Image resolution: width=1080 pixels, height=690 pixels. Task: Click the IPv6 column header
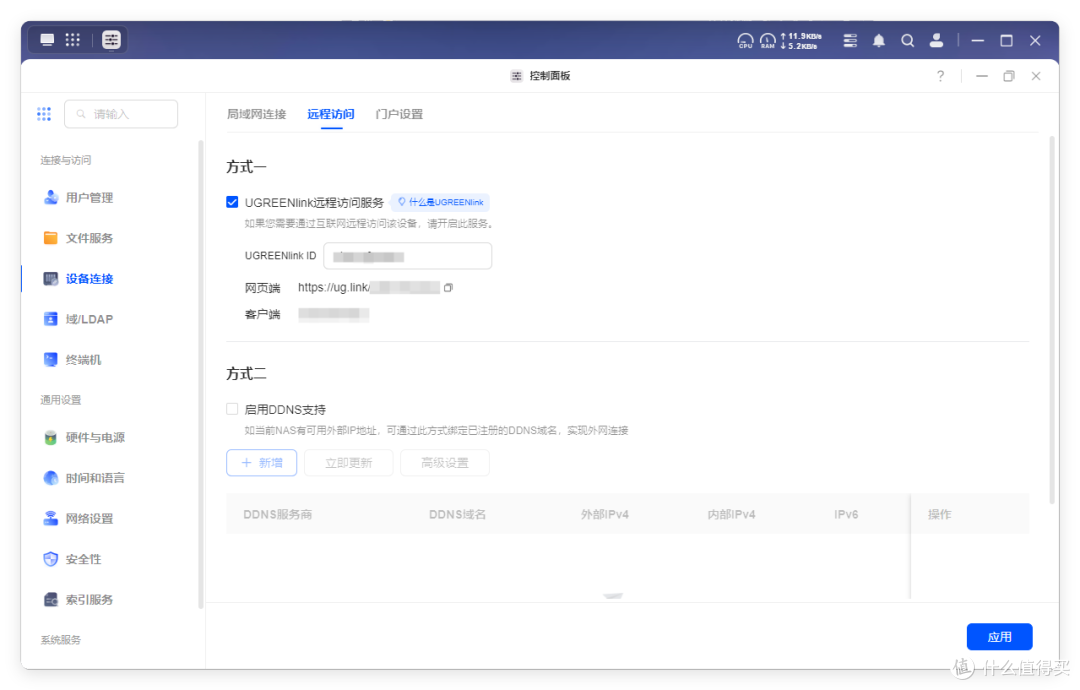(846, 514)
